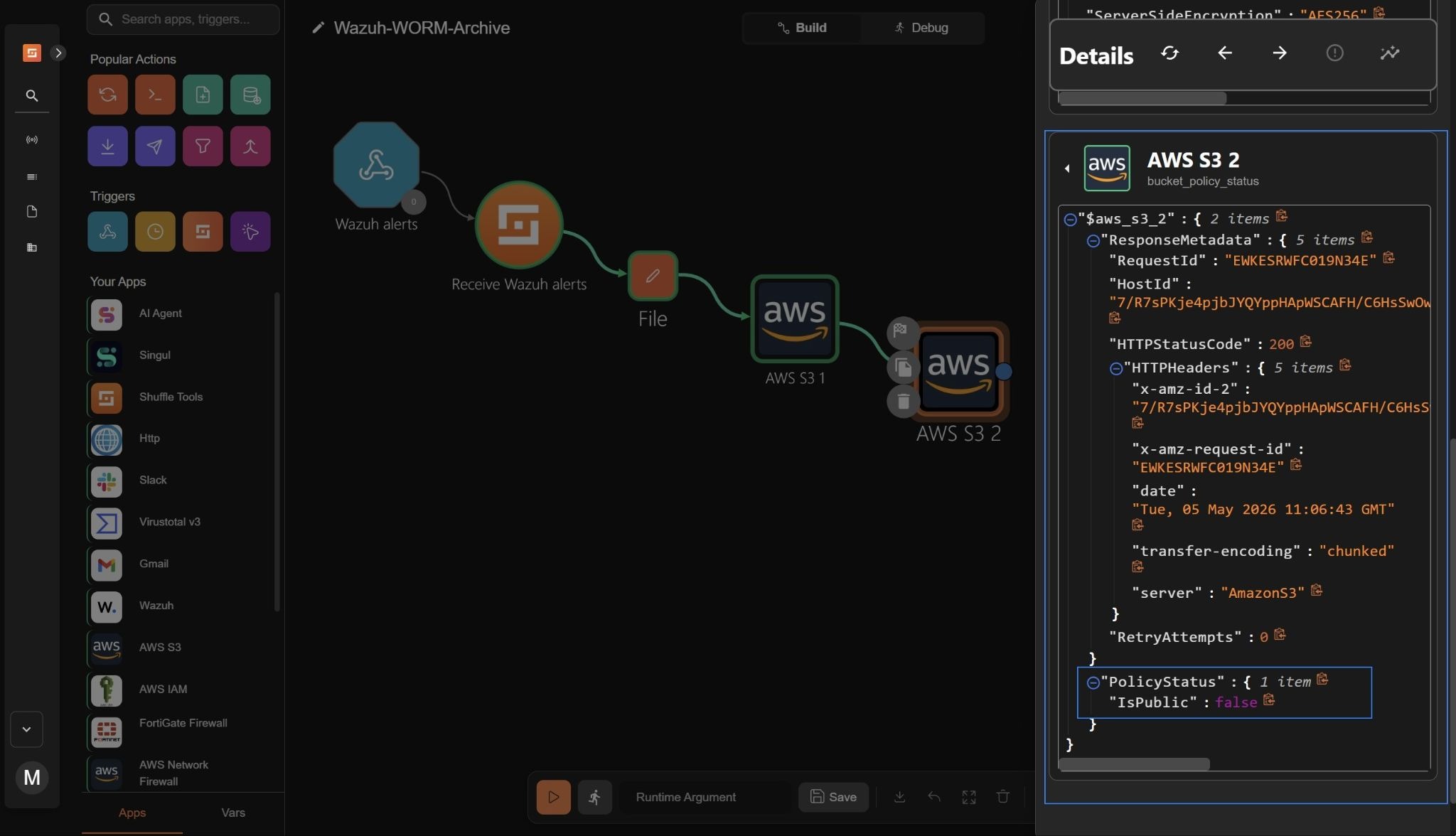Select the File node on canvas
Screen dimensions: 1456x836
click(653, 276)
